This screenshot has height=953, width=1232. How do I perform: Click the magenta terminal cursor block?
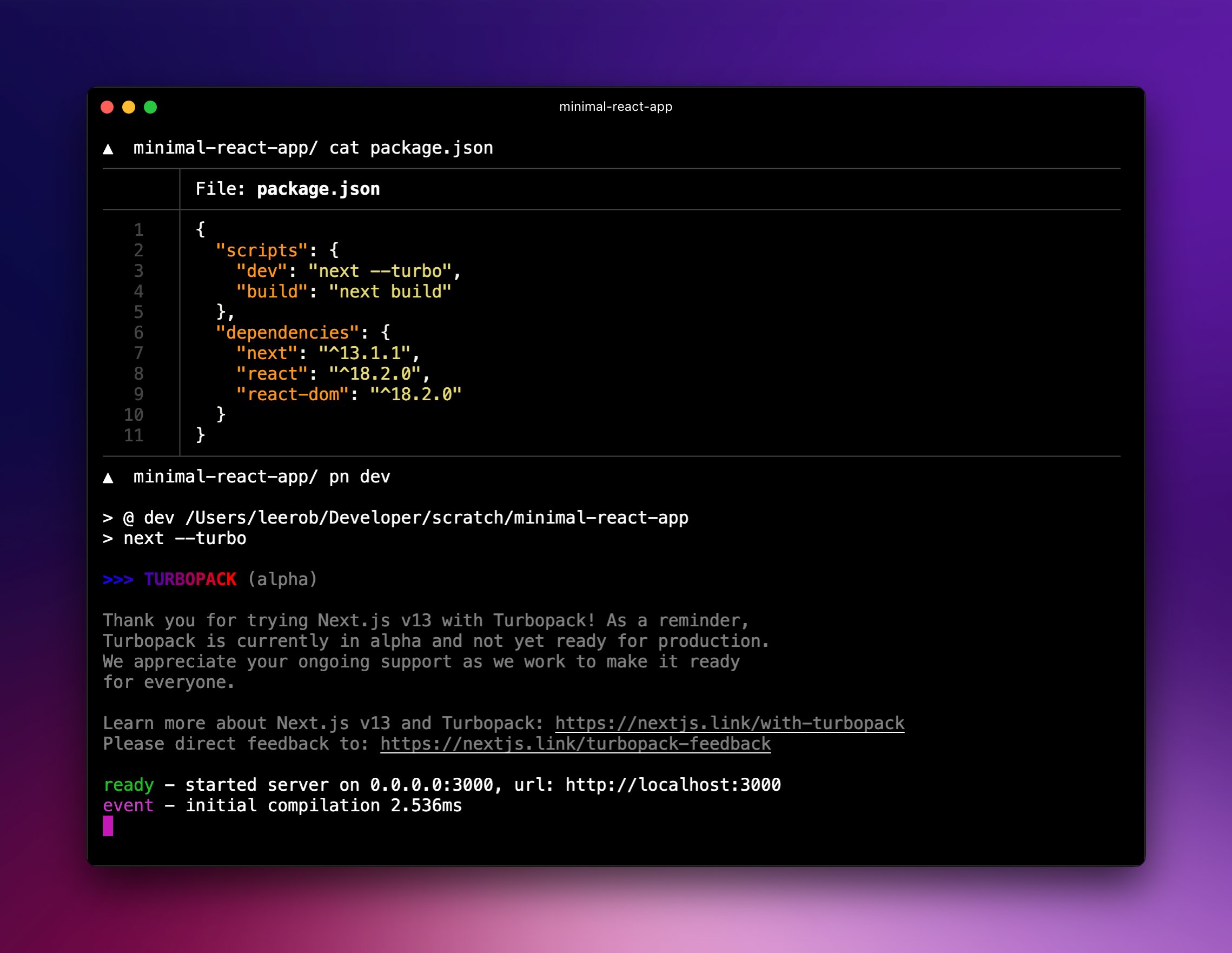click(x=108, y=826)
